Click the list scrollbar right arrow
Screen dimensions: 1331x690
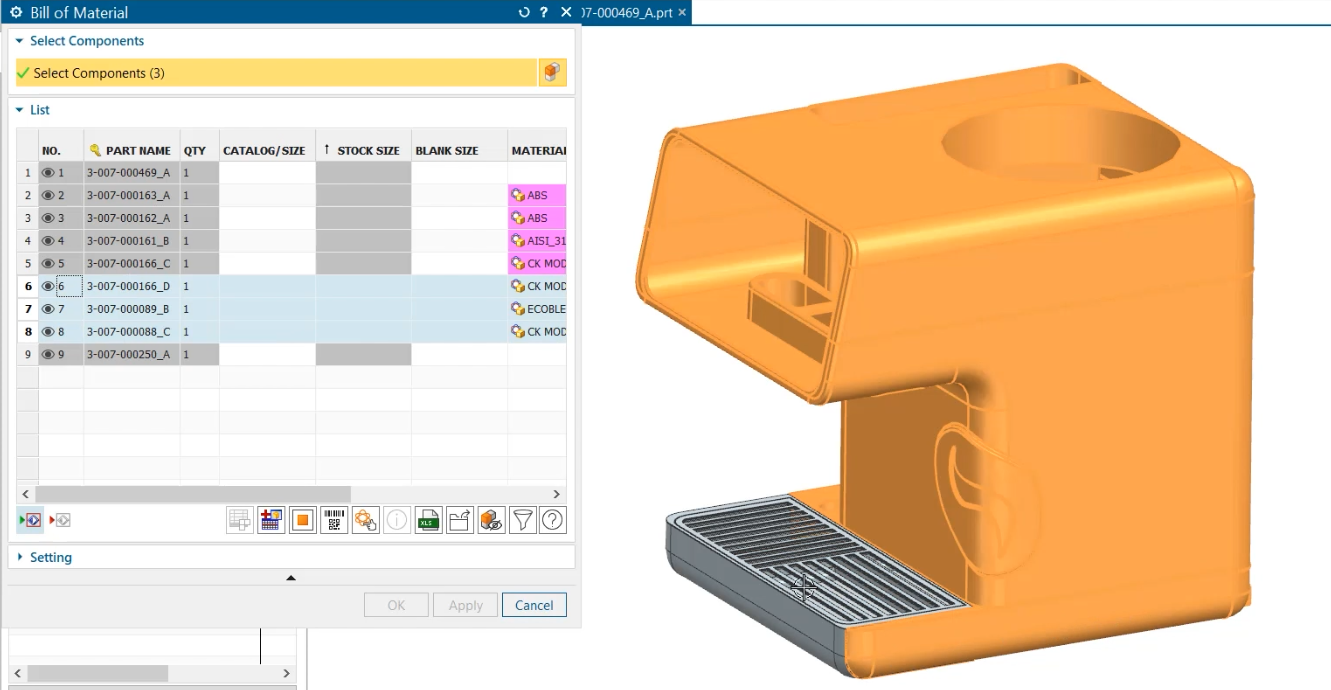pos(557,494)
